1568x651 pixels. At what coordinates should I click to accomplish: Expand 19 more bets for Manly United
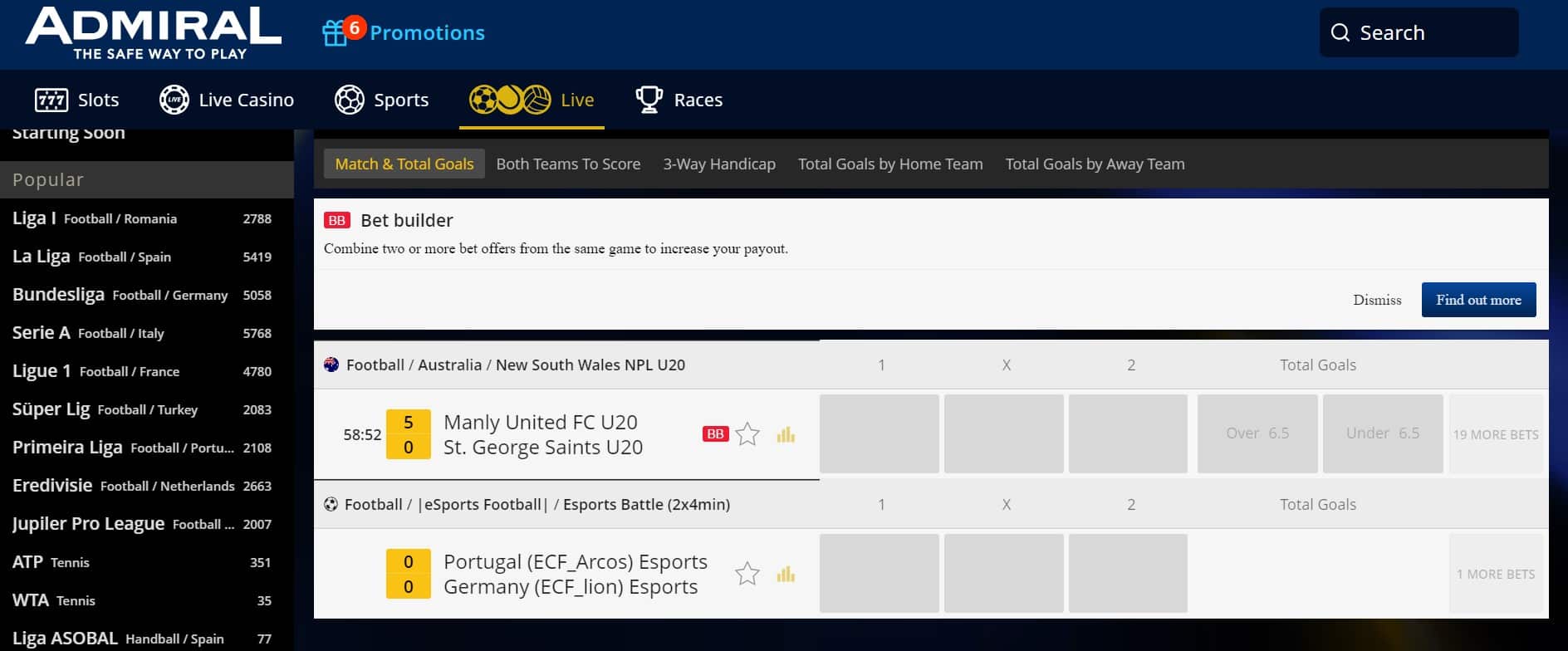[1496, 434]
